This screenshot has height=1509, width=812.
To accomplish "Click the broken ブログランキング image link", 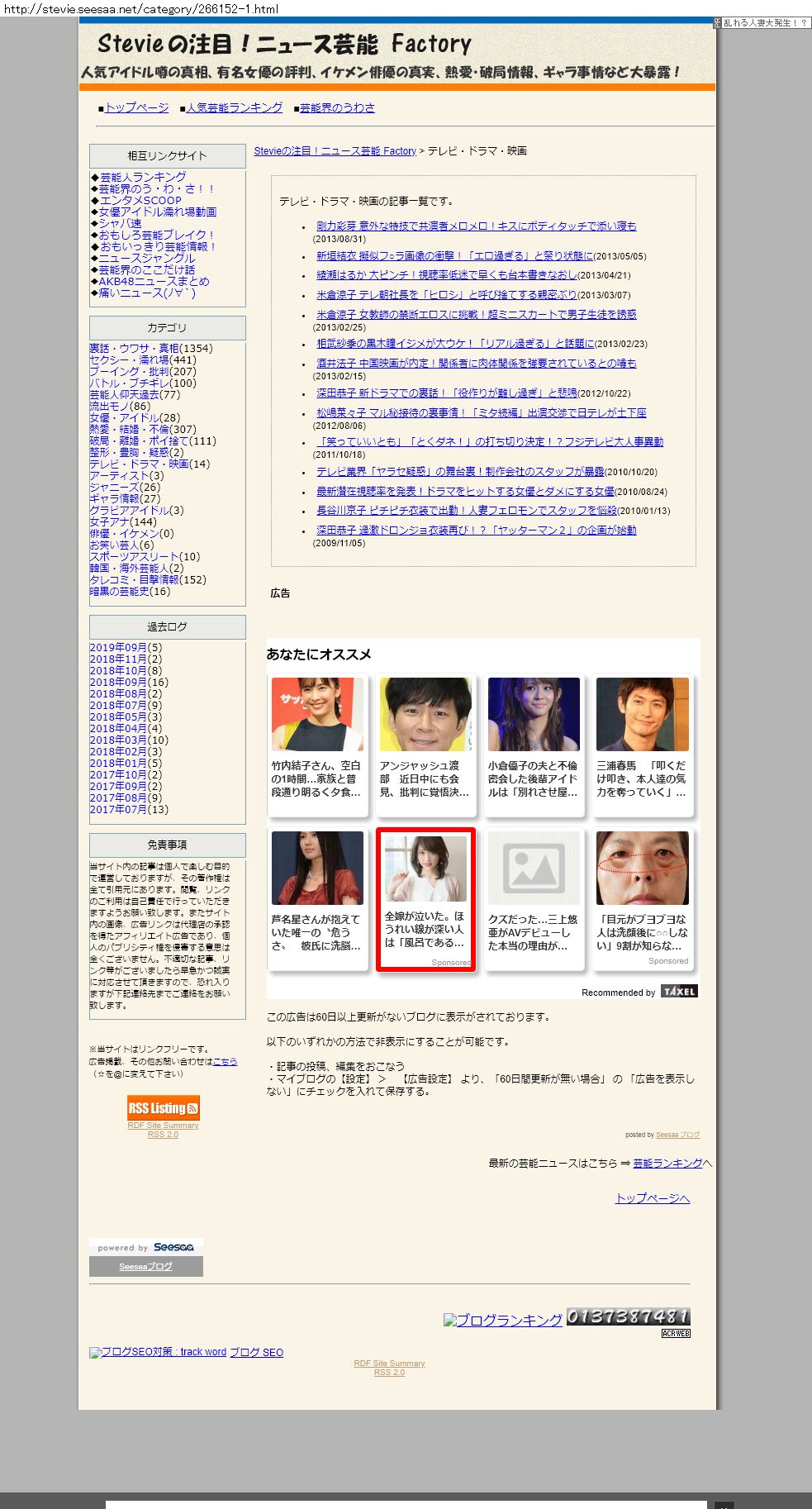I will (503, 1320).
